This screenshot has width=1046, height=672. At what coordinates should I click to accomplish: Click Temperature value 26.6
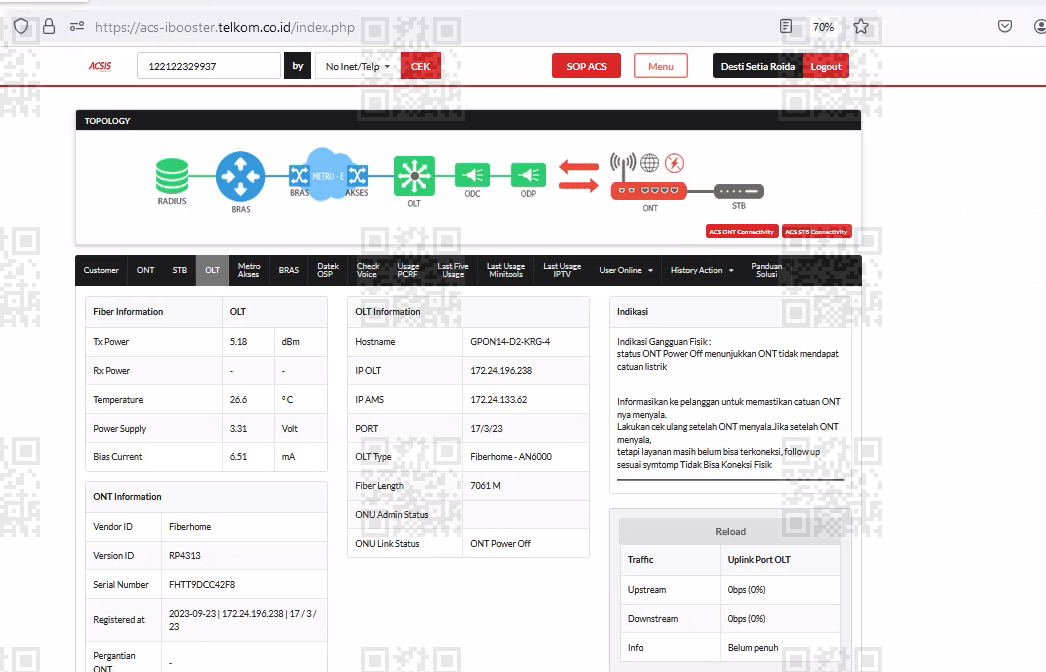(238, 400)
